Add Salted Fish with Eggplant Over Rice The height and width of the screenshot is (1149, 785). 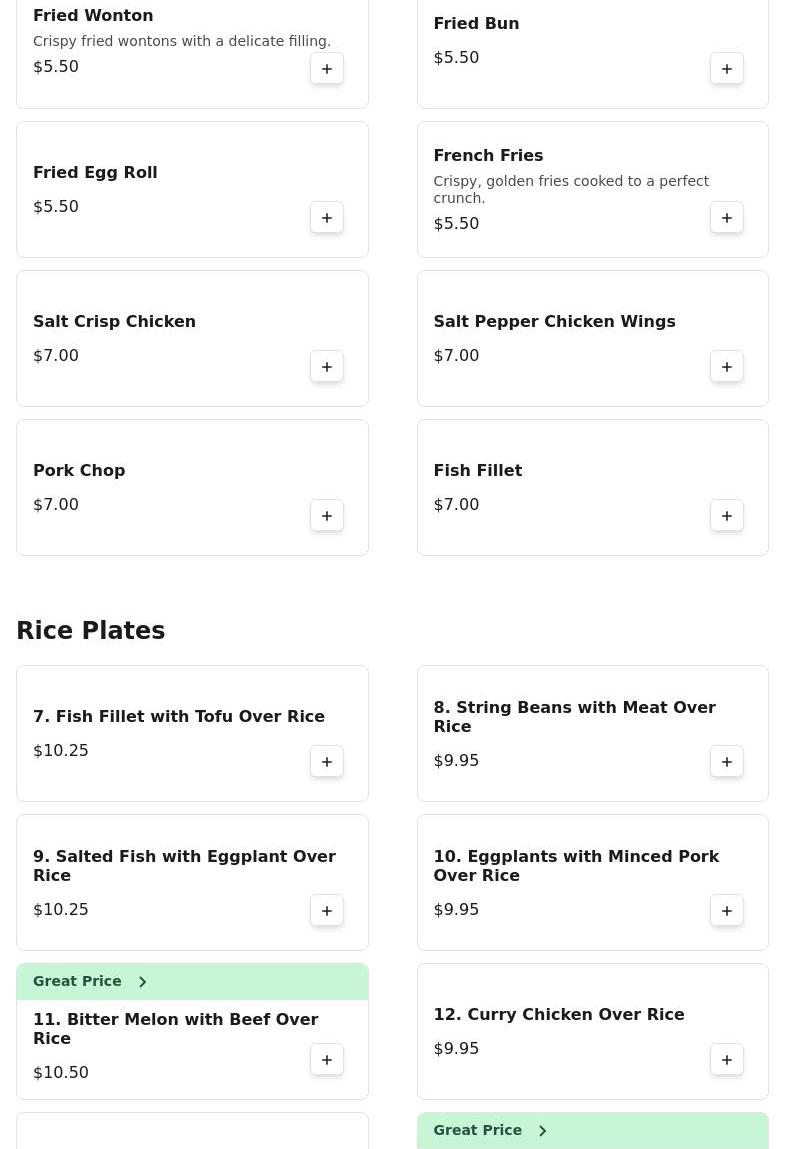[x=327, y=911]
